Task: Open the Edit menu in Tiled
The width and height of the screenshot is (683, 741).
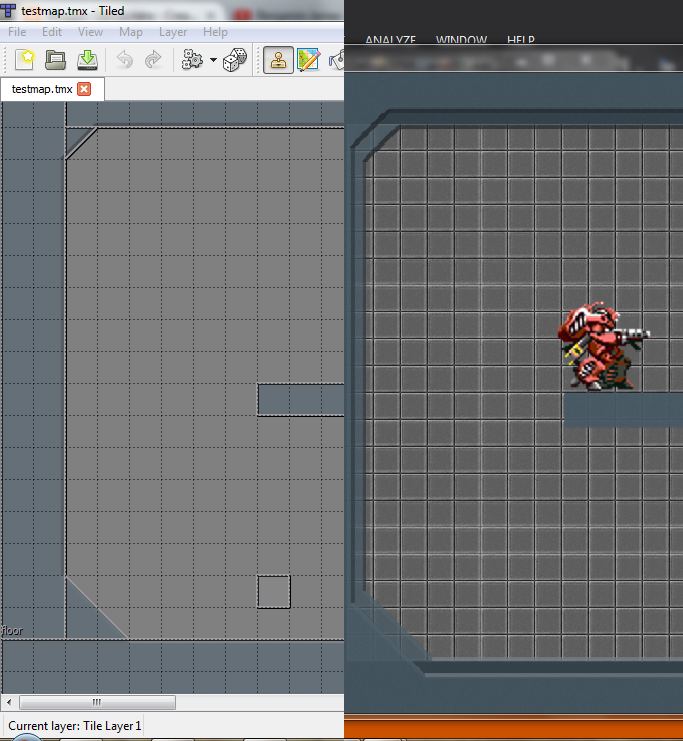Action: (52, 32)
